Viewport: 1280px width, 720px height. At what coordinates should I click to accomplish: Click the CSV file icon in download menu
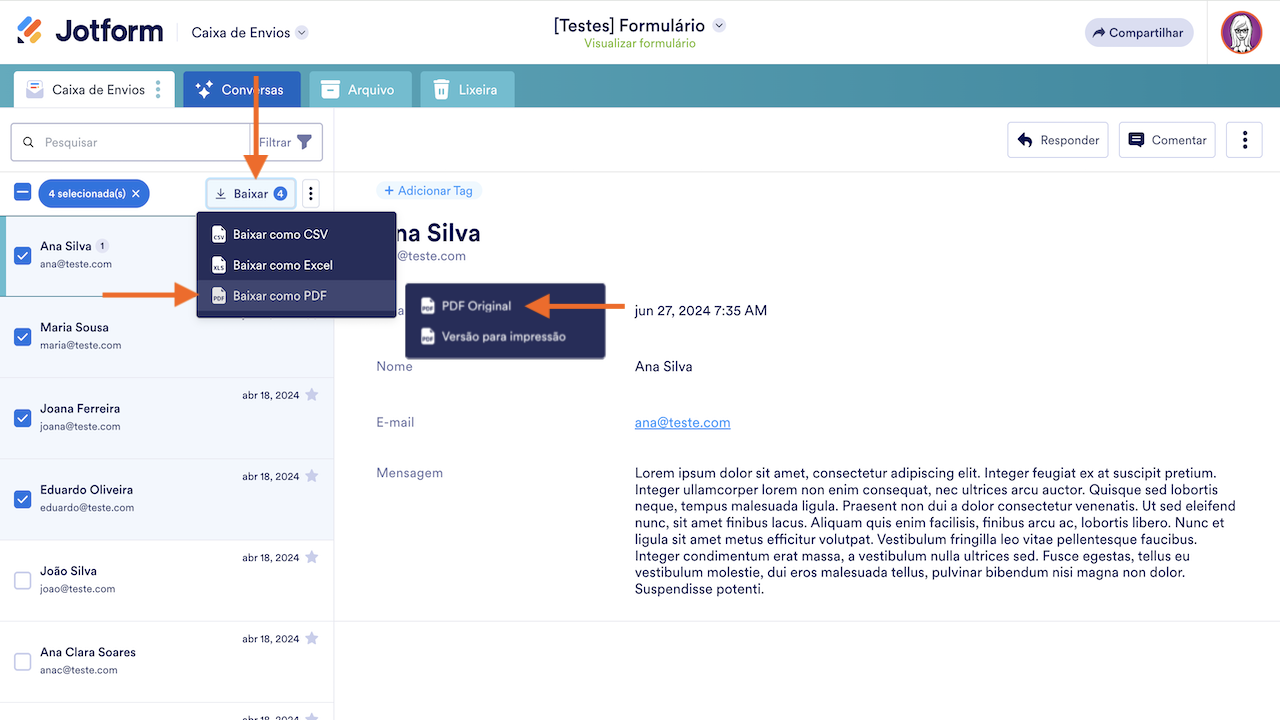point(218,235)
